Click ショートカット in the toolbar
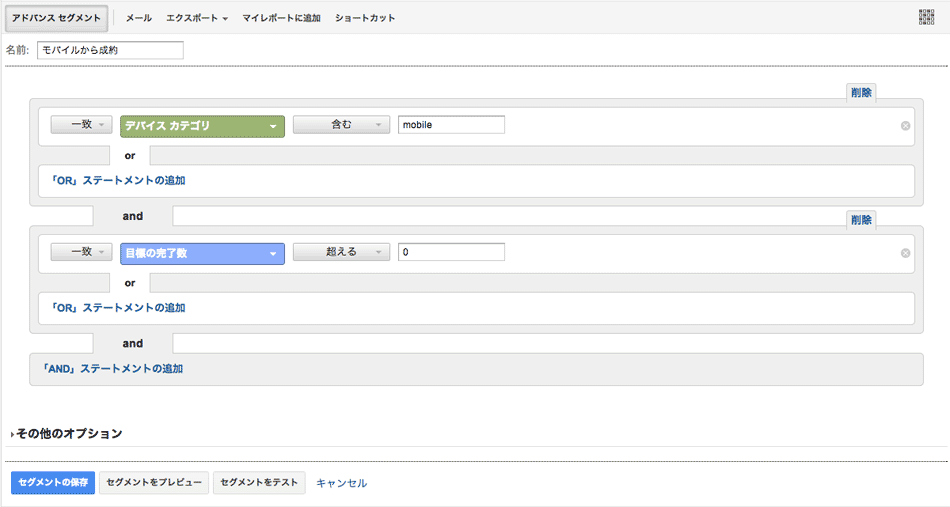Viewport: 950px width, 507px height. 365,18
